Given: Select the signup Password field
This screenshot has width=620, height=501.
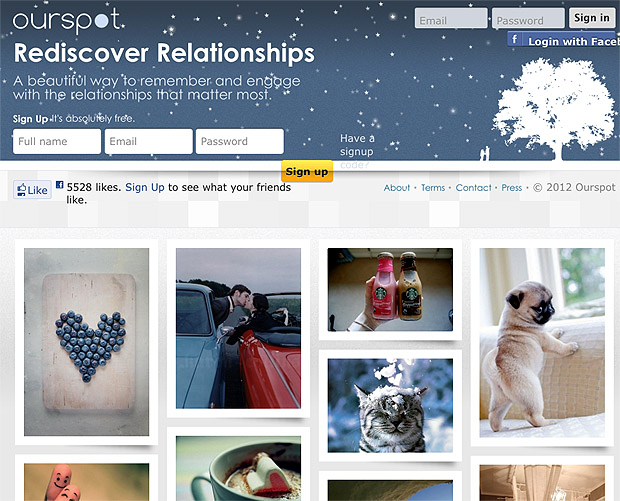Looking at the screenshot, I should pyautogui.click(x=240, y=141).
